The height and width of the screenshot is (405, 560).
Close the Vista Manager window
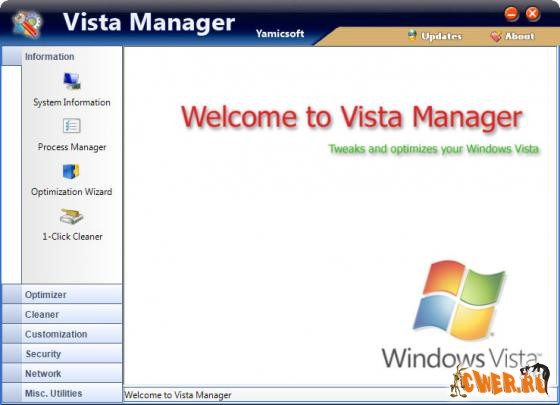coord(532,14)
